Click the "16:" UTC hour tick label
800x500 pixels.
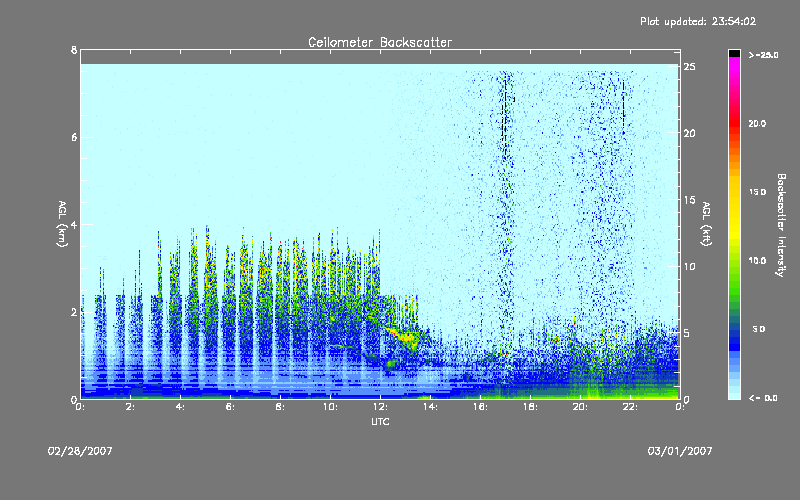coord(481,407)
